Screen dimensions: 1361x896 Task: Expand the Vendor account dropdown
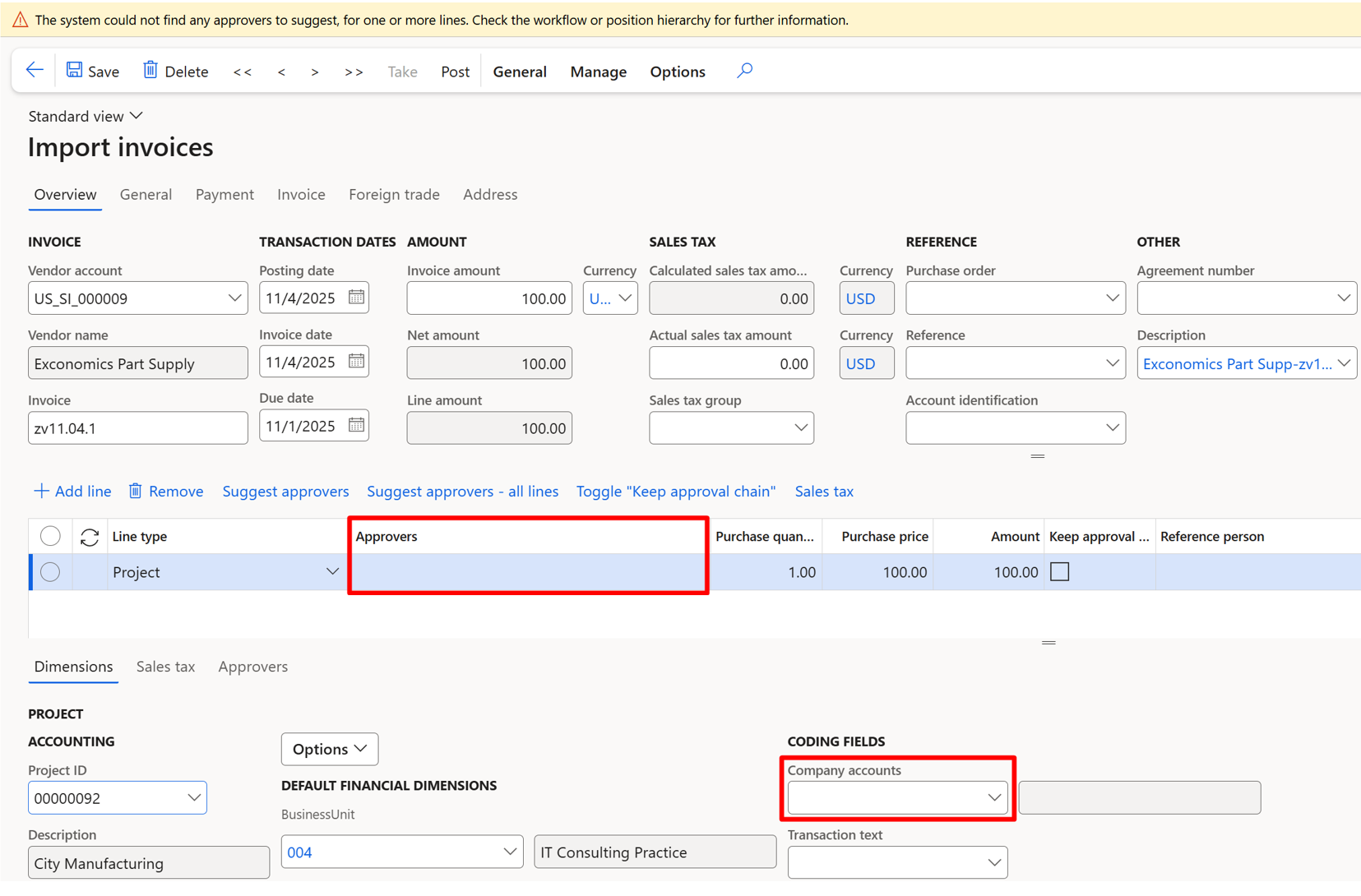(234, 298)
